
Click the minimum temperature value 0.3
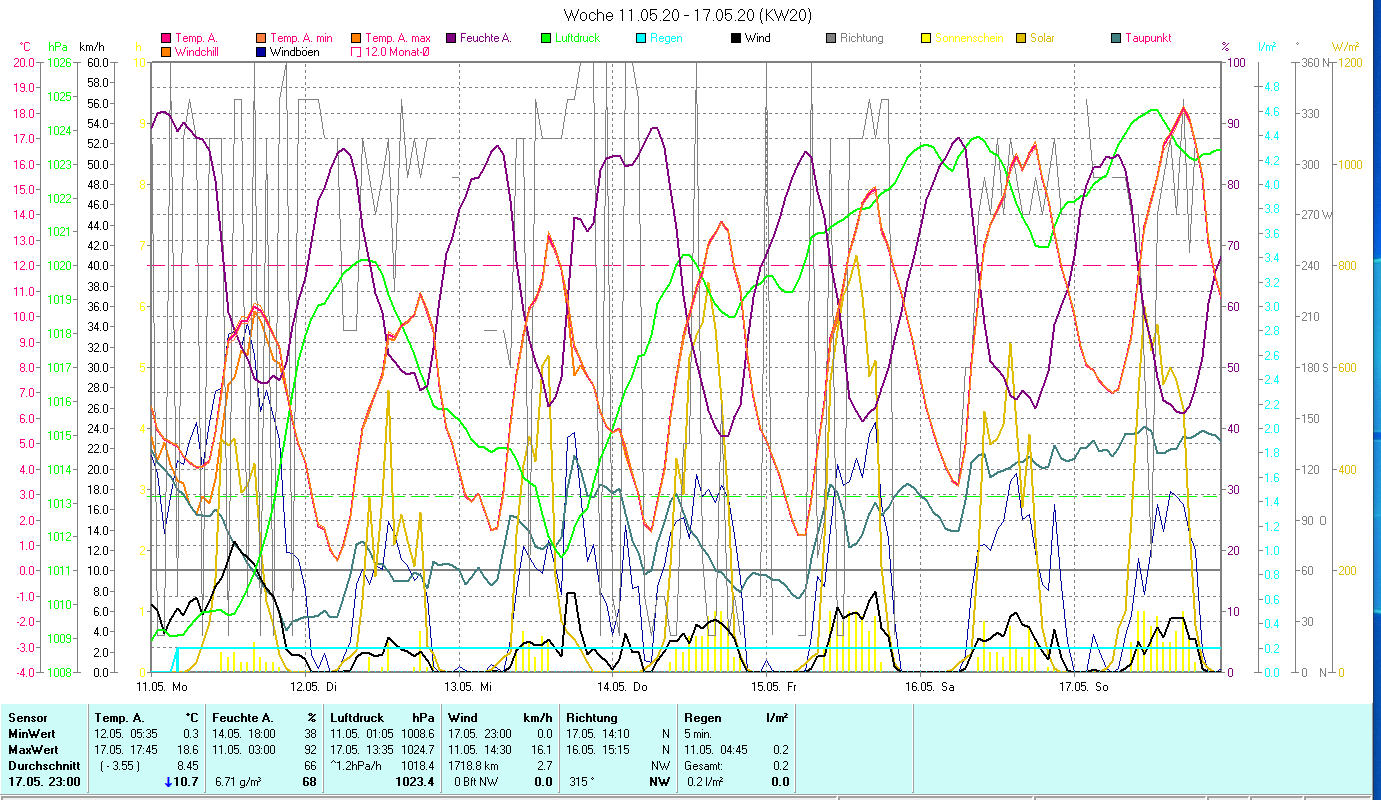[191, 734]
